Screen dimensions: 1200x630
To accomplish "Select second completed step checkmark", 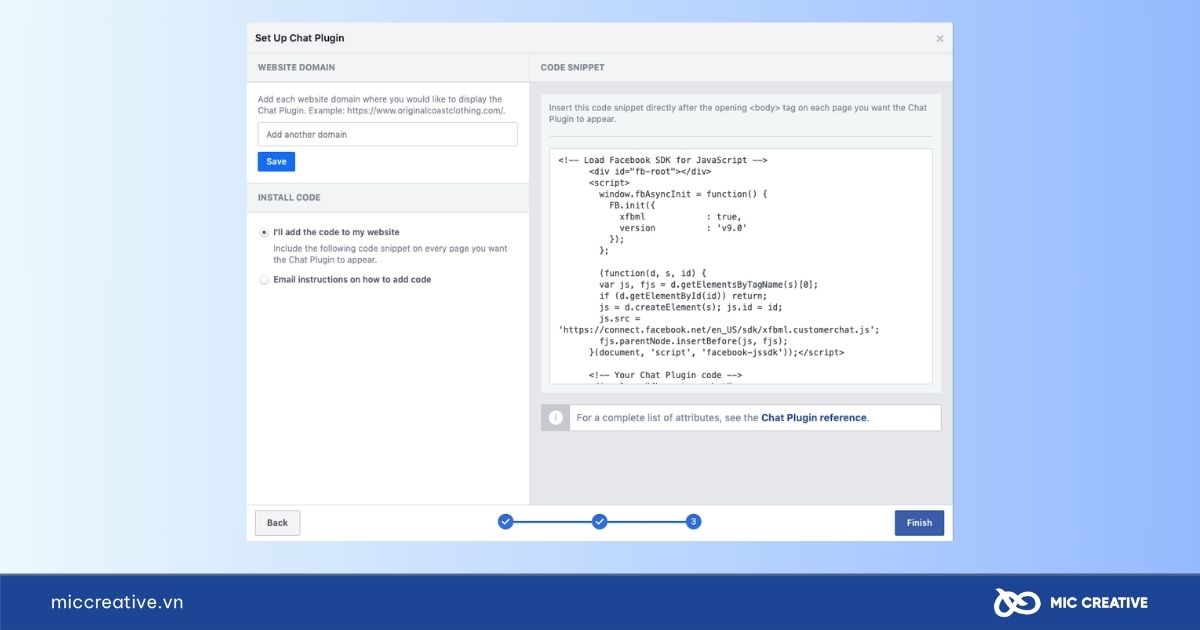I will 599,522.
